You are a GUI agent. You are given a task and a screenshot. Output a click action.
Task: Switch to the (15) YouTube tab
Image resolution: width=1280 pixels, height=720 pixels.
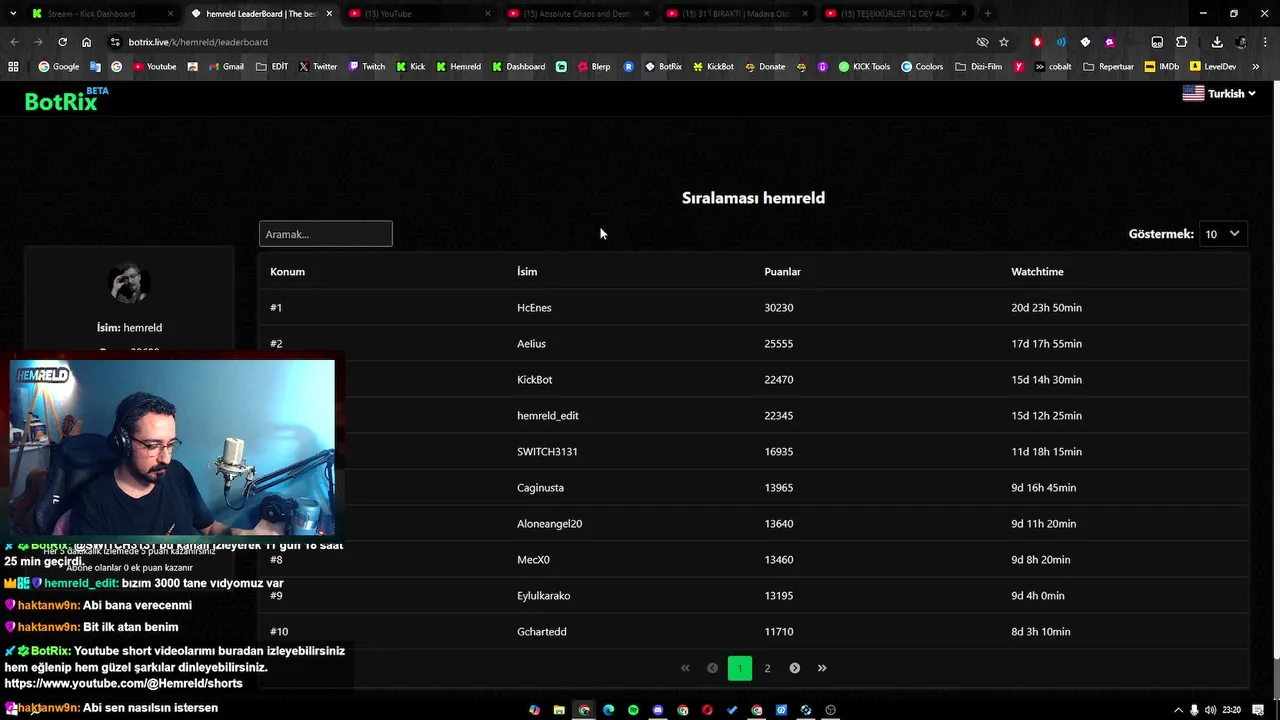[x=418, y=14]
